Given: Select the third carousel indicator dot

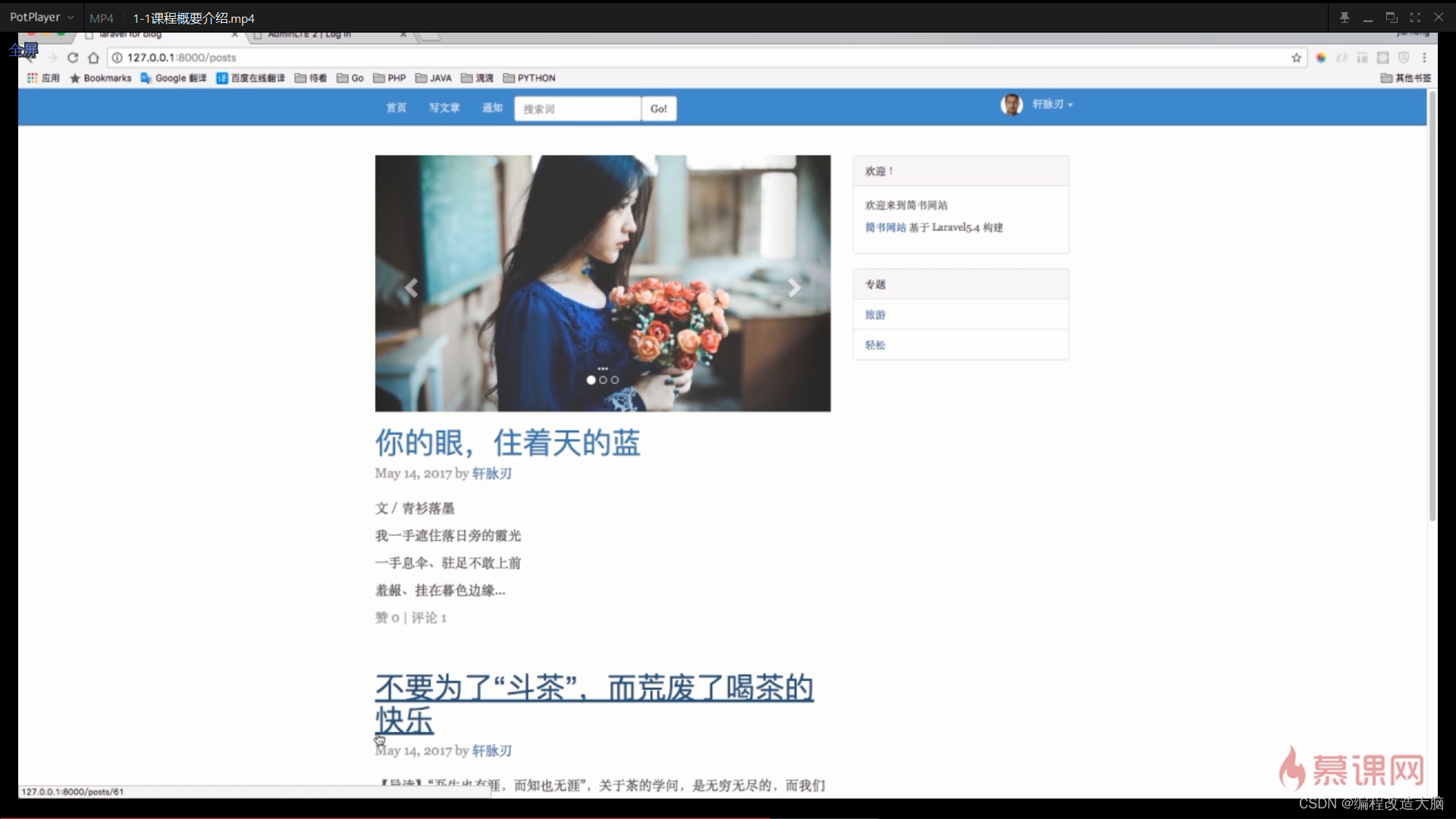Looking at the screenshot, I should tap(615, 380).
